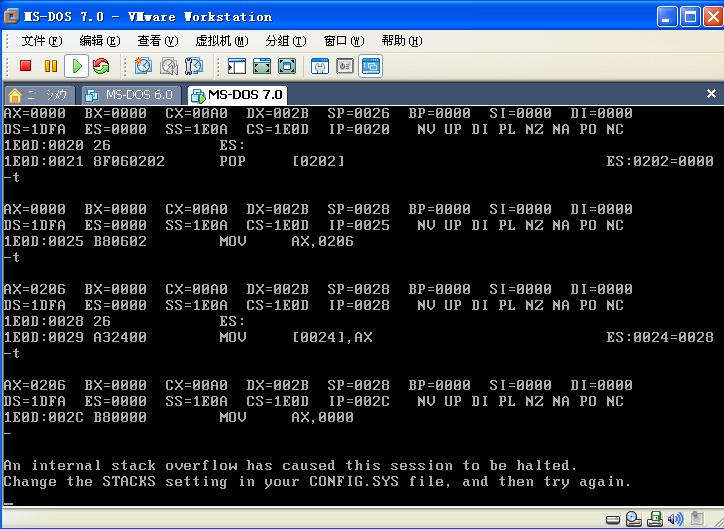Click the VMware application icon in the title bar
Image resolution: width=724 pixels, height=529 pixels.
(11, 16)
